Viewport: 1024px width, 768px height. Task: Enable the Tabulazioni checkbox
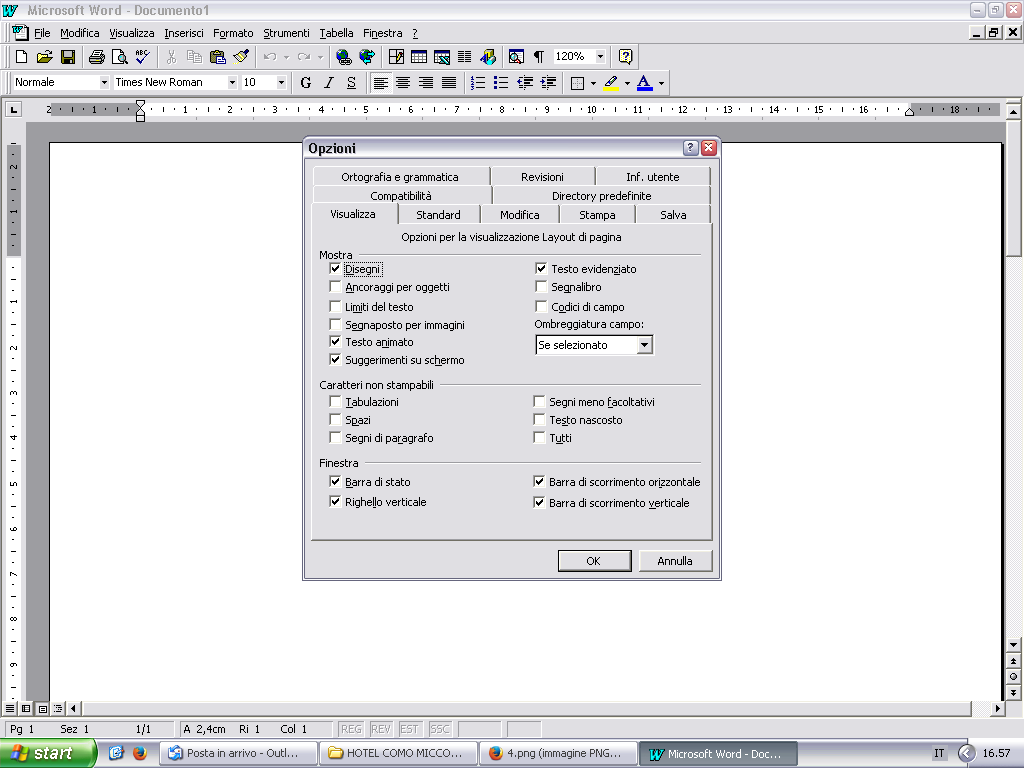[336, 402]
